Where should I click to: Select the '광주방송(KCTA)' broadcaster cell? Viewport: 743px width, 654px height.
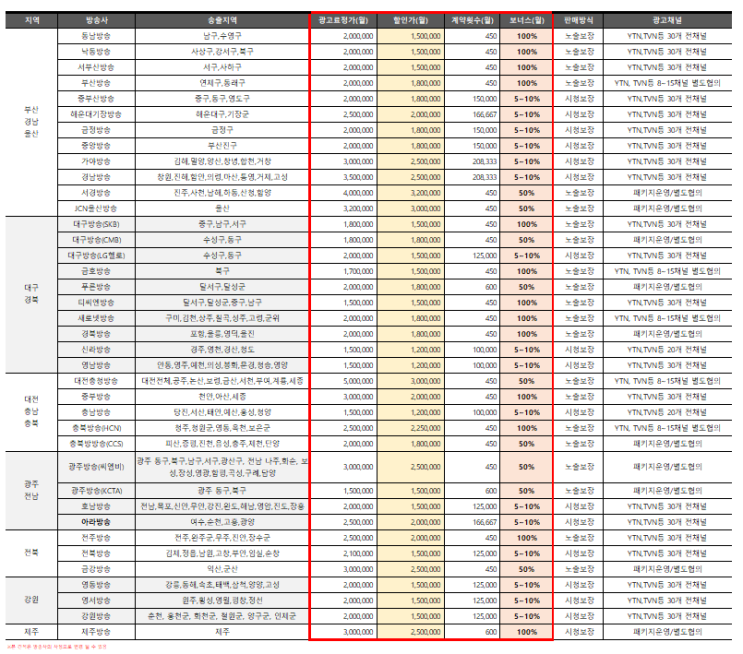pyautogui.click(x=96, y=490)
